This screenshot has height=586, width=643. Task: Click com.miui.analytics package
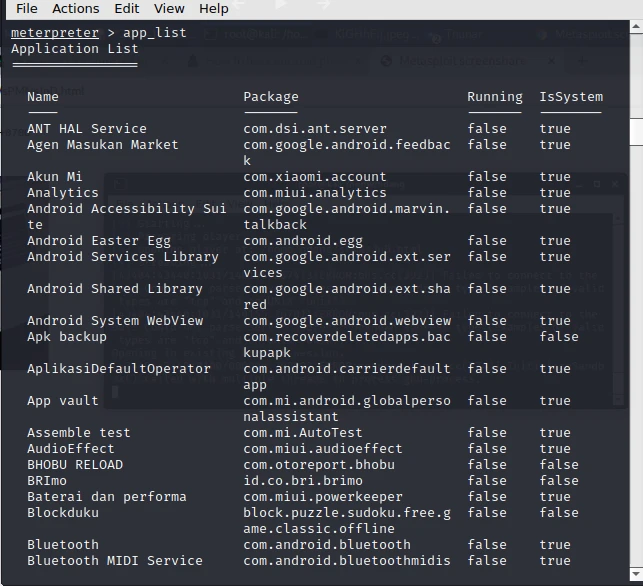coord(315,193)
